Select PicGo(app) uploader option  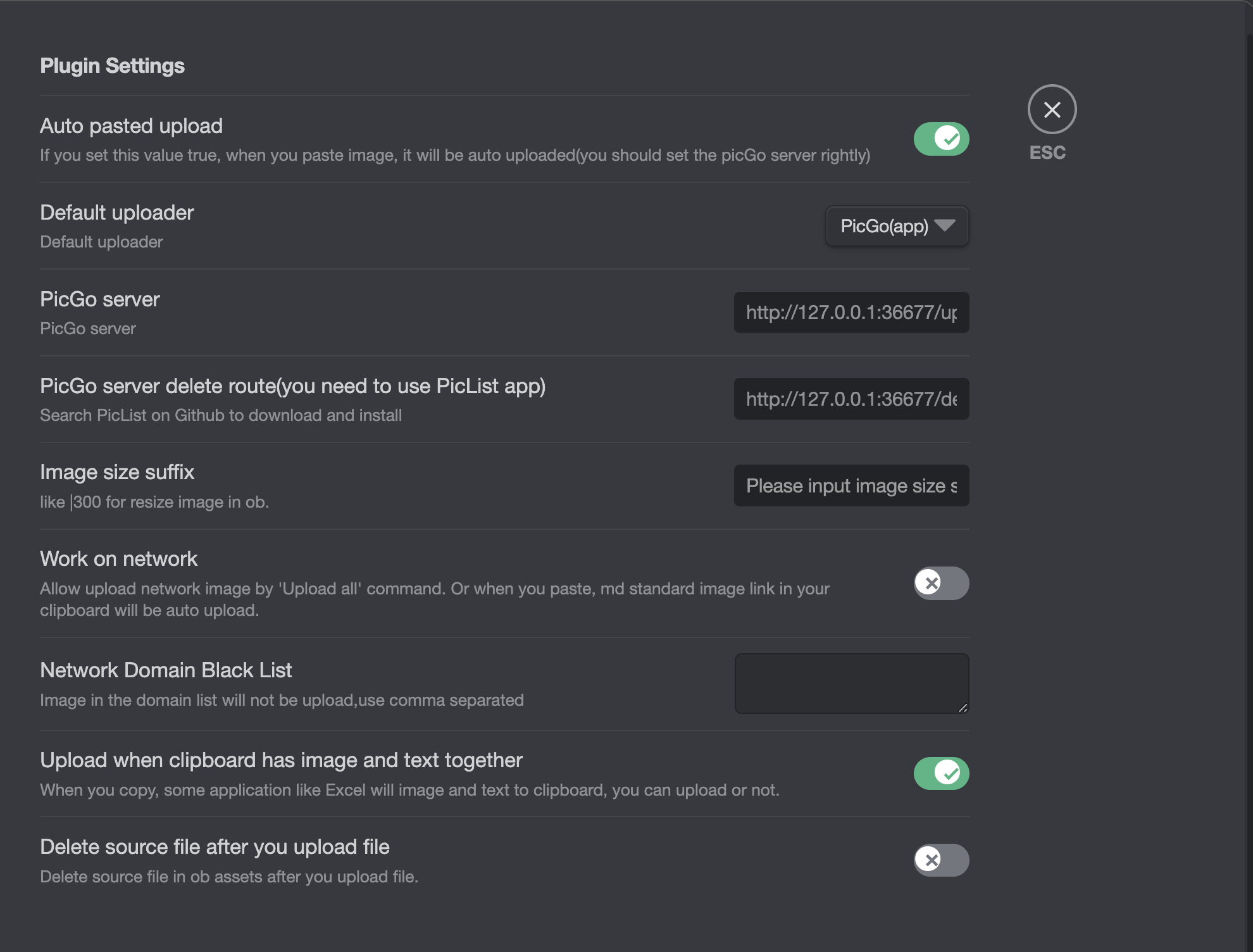tap(884, 226)
